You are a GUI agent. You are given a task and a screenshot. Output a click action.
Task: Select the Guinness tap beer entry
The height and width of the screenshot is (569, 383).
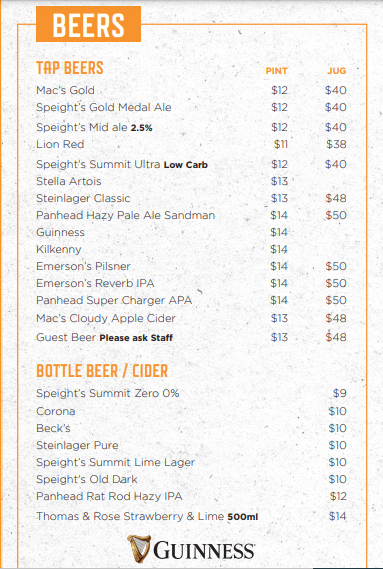coord(60,232)
